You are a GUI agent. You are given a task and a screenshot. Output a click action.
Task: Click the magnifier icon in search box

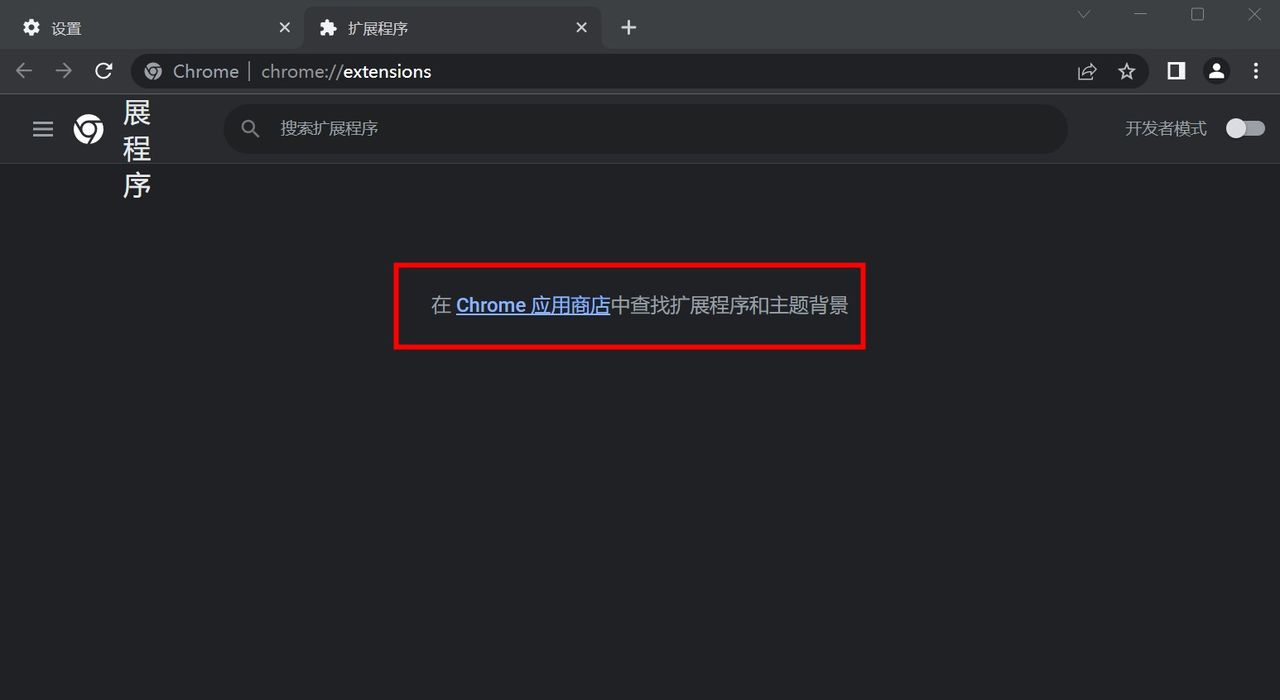click(251, 129)
